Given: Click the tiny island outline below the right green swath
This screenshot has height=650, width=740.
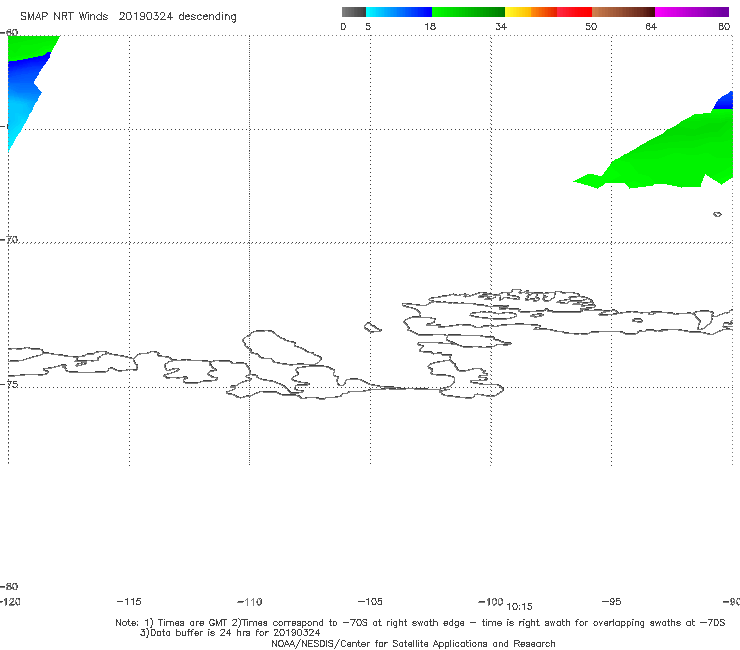Looking at the screenshot, I should pyautogui.click(x=717, y=214).
